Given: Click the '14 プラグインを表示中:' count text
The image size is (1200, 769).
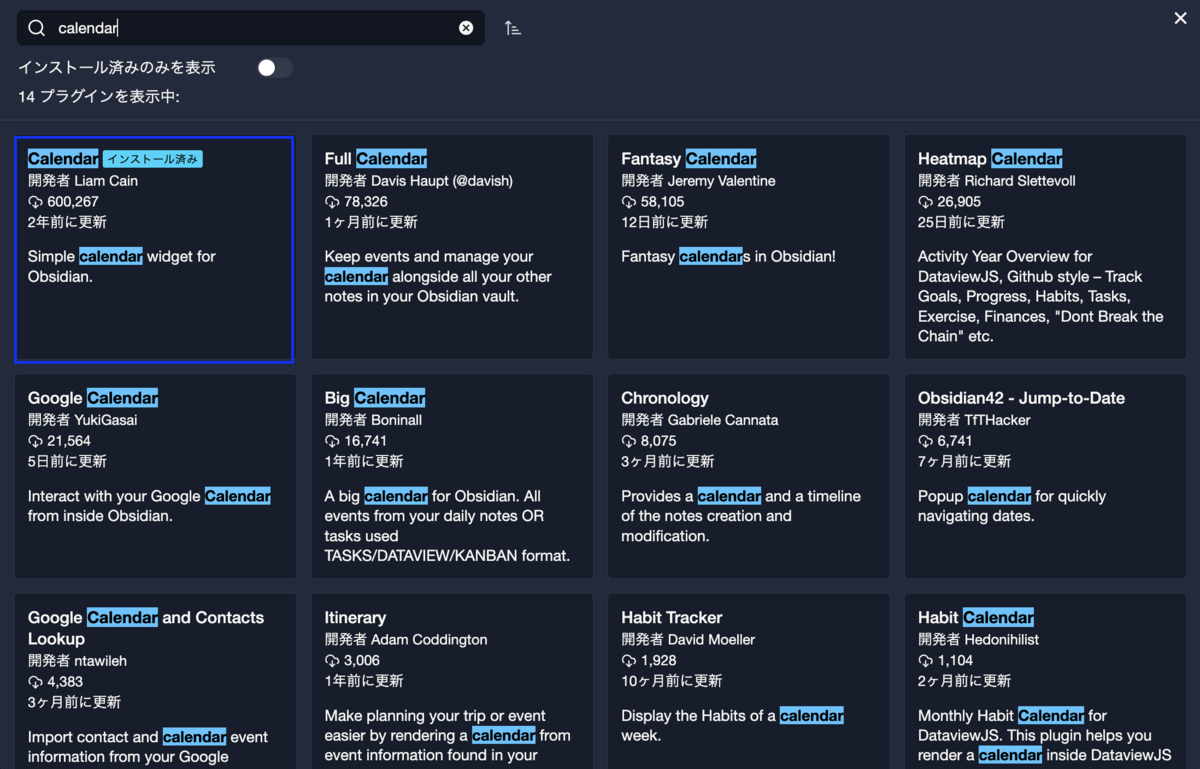Looking at the screenshot, I should click(99, 97).
